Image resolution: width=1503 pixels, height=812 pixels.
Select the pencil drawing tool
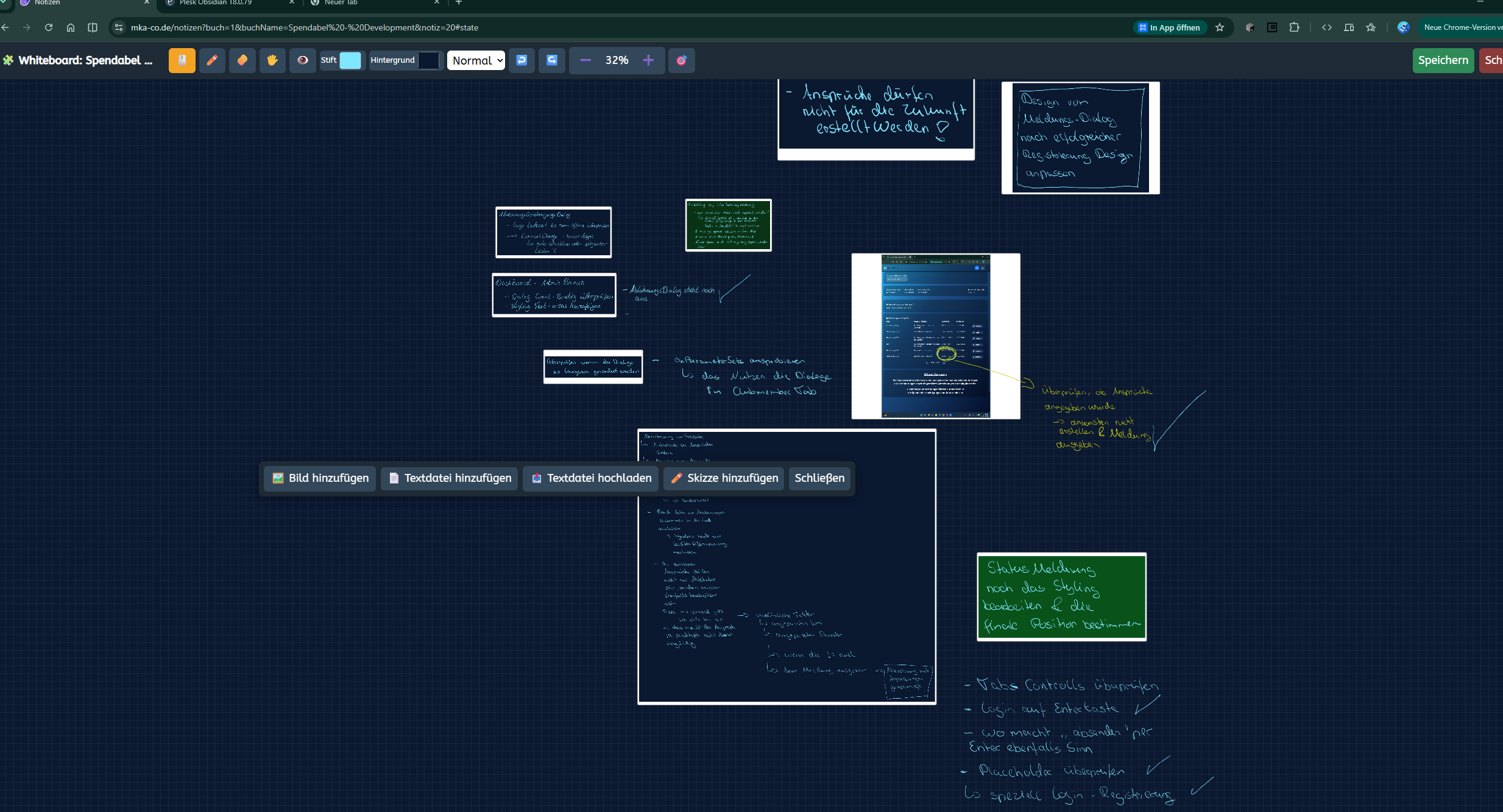212,60
